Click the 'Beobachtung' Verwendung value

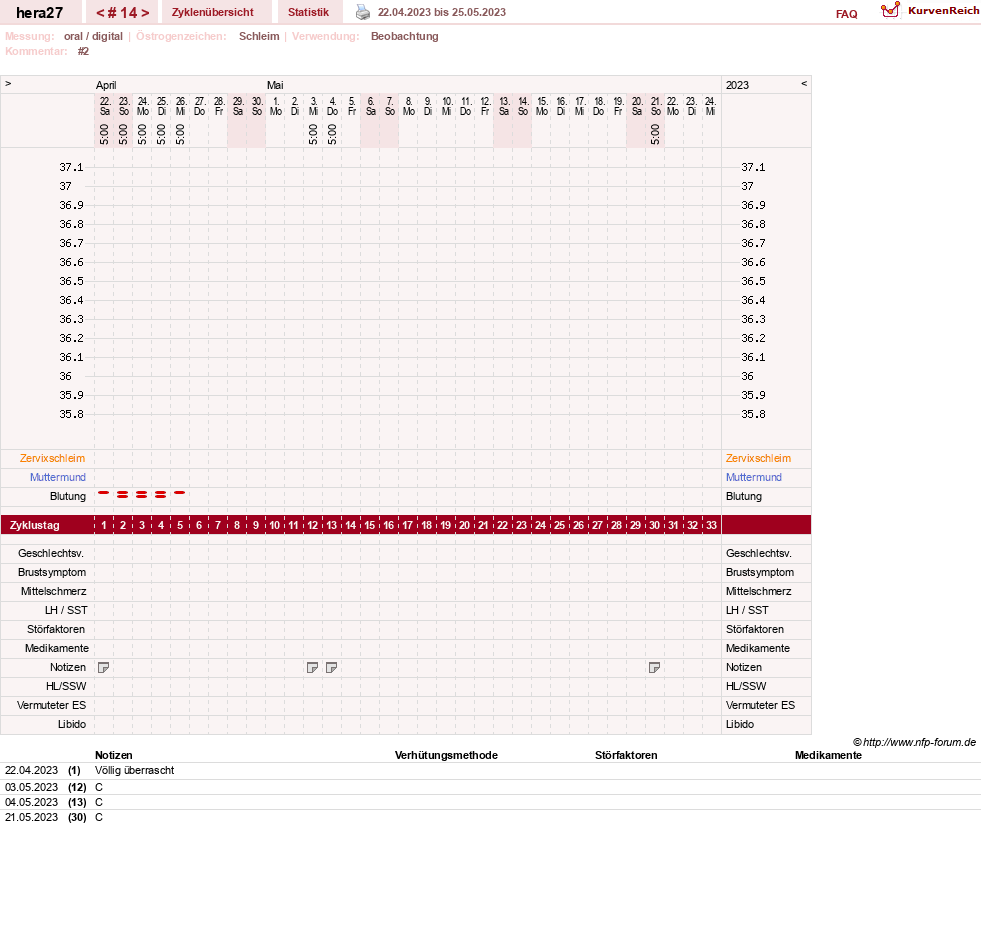[405, 36]
